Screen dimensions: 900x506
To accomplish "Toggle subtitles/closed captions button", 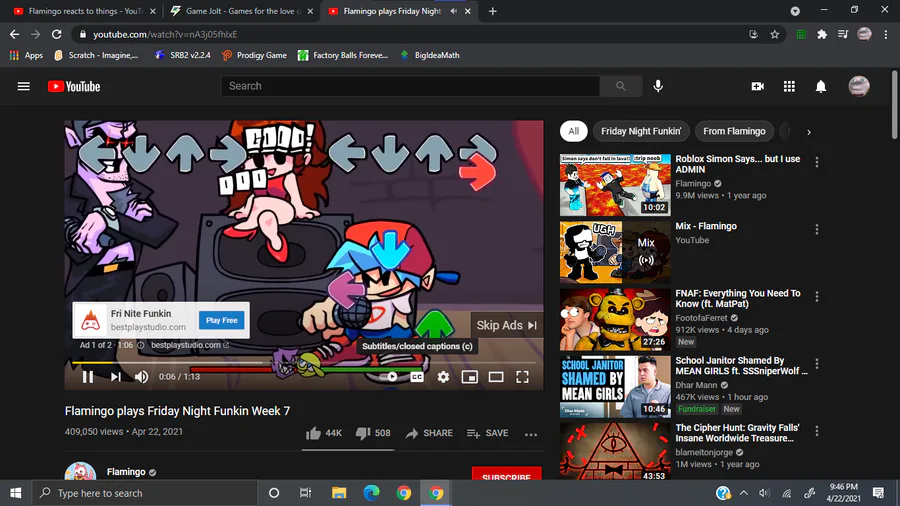I will 417,377.
